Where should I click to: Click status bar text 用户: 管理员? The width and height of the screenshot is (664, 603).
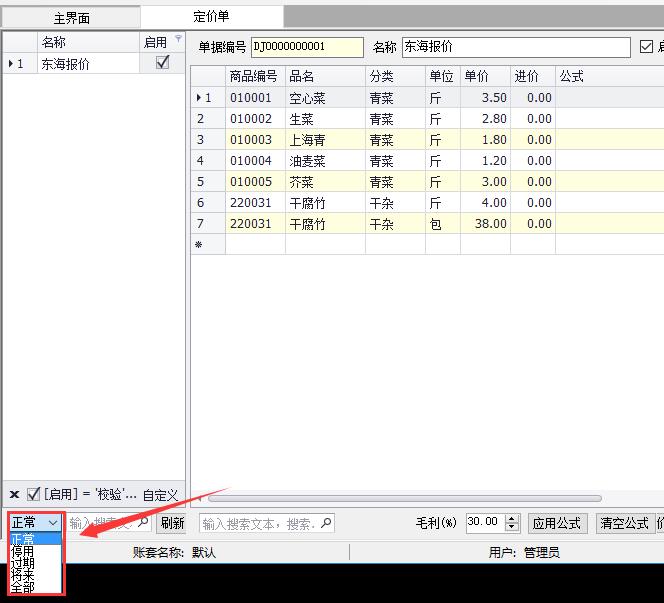[524, 553]
